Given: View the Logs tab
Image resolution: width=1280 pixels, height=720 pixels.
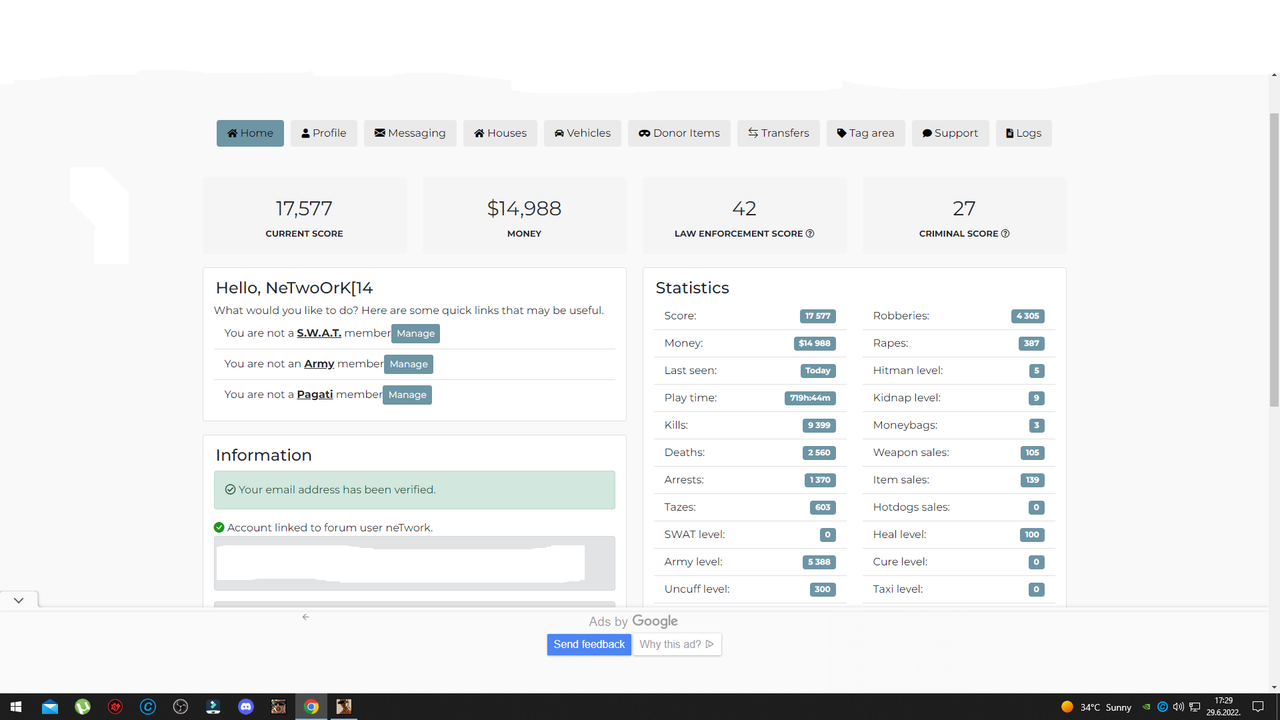Looking at the screenshot, I should (x=1023, y=133).
